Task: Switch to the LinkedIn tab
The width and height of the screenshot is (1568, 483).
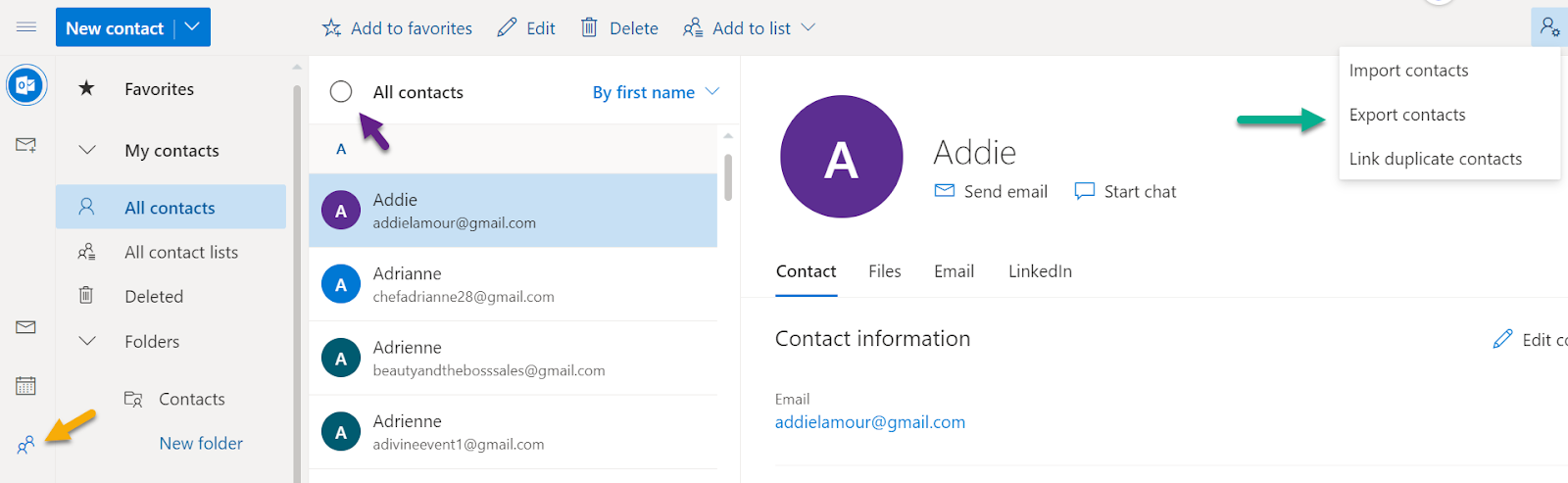Action: pos(1040,271)
